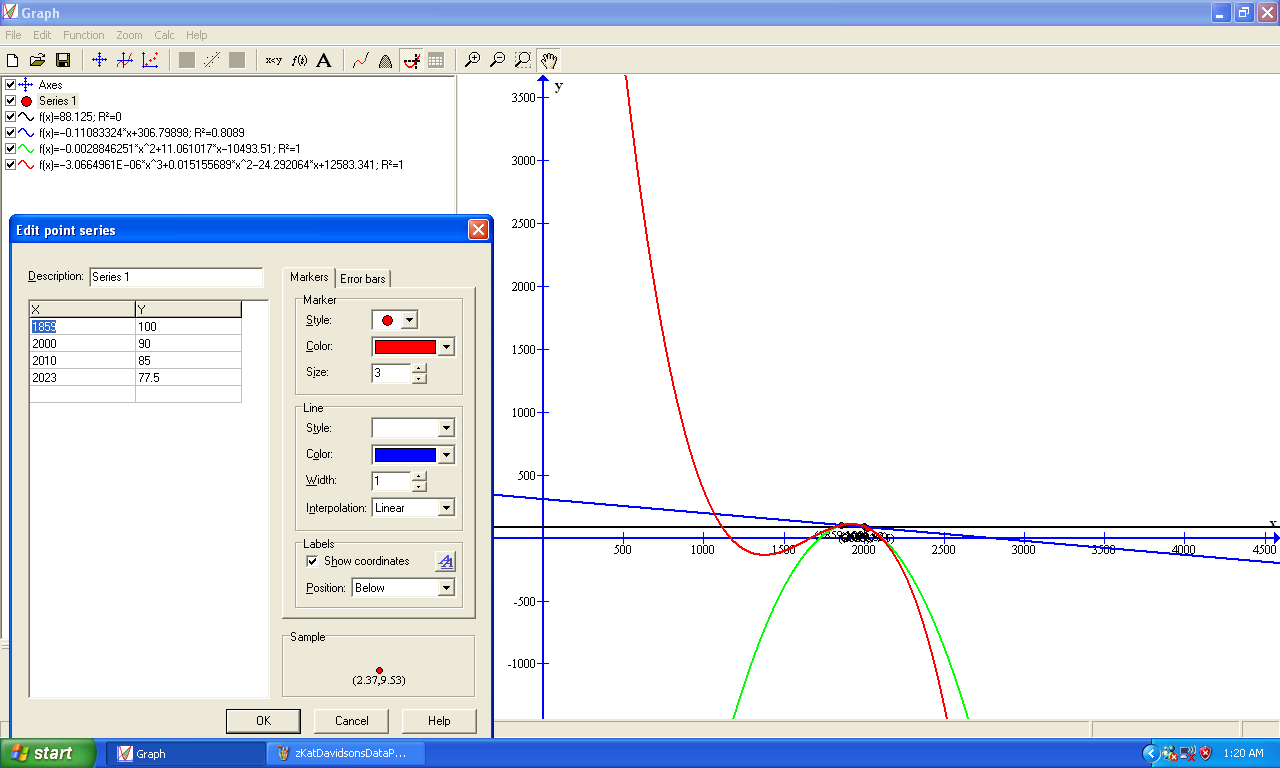Image resolution: width=1280 pixels, height=768 pixels.
Task: Switch to the Error bars tab
Action: pyautogui.click(x=363, y=279)
